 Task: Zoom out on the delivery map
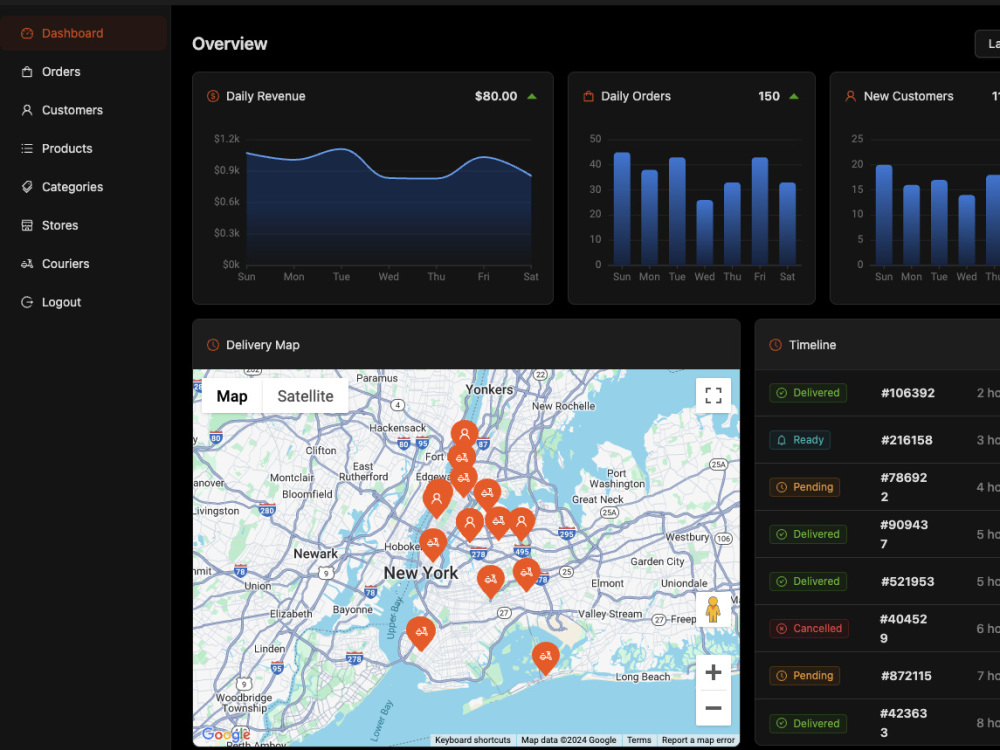point(713,708)
